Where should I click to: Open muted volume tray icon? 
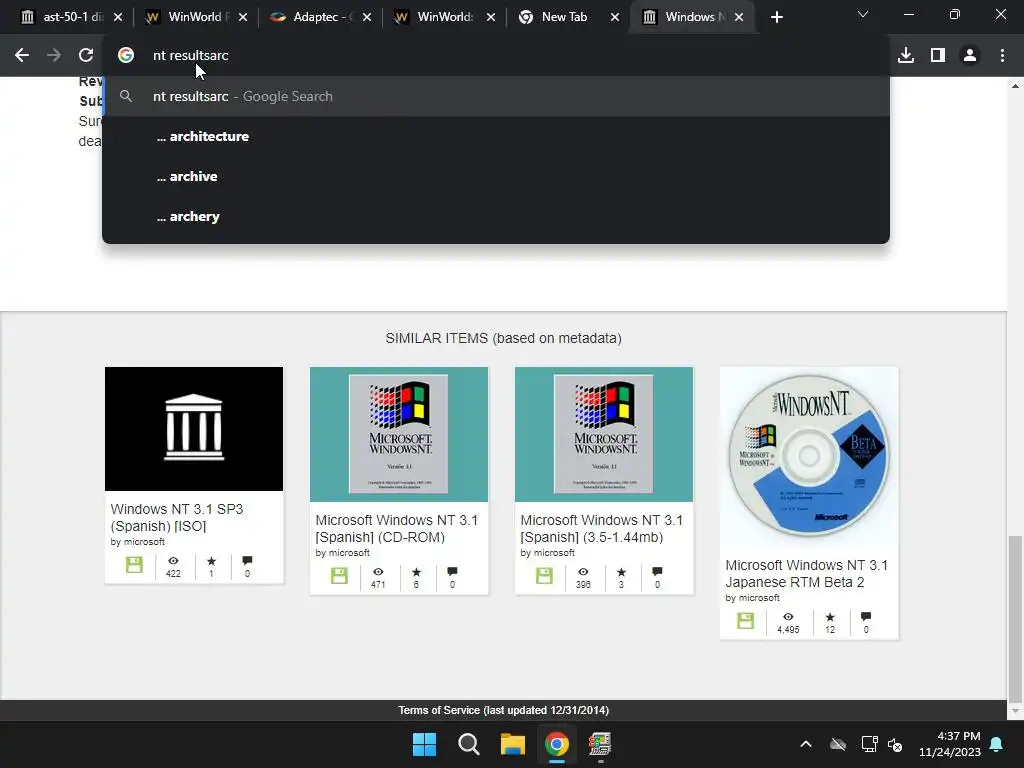pyautogui.click(x=895, y=744)
